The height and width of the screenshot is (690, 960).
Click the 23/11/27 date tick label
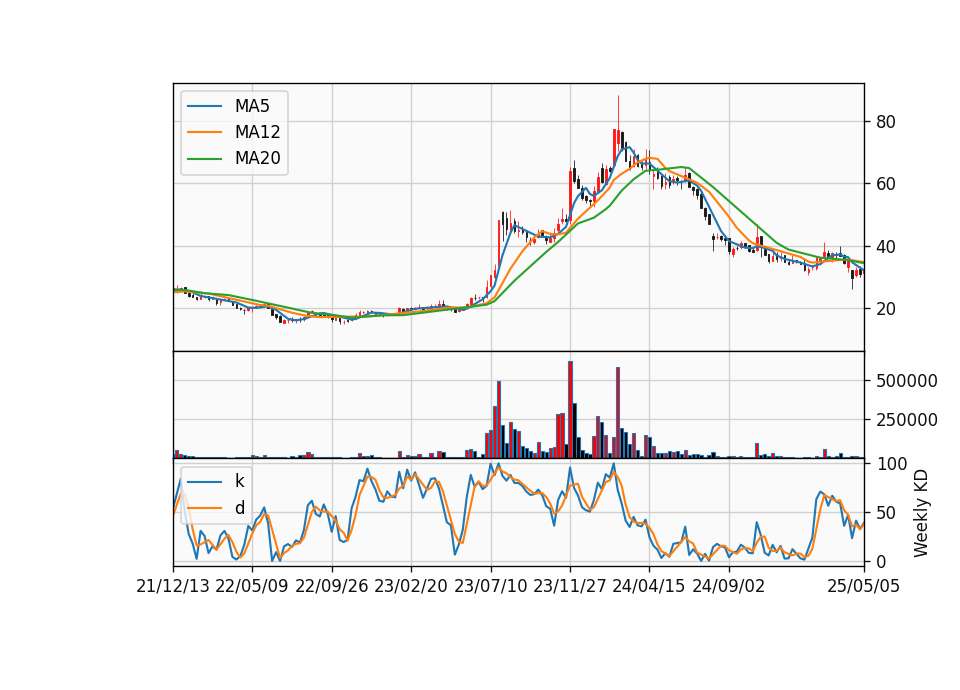pos(570,586)
